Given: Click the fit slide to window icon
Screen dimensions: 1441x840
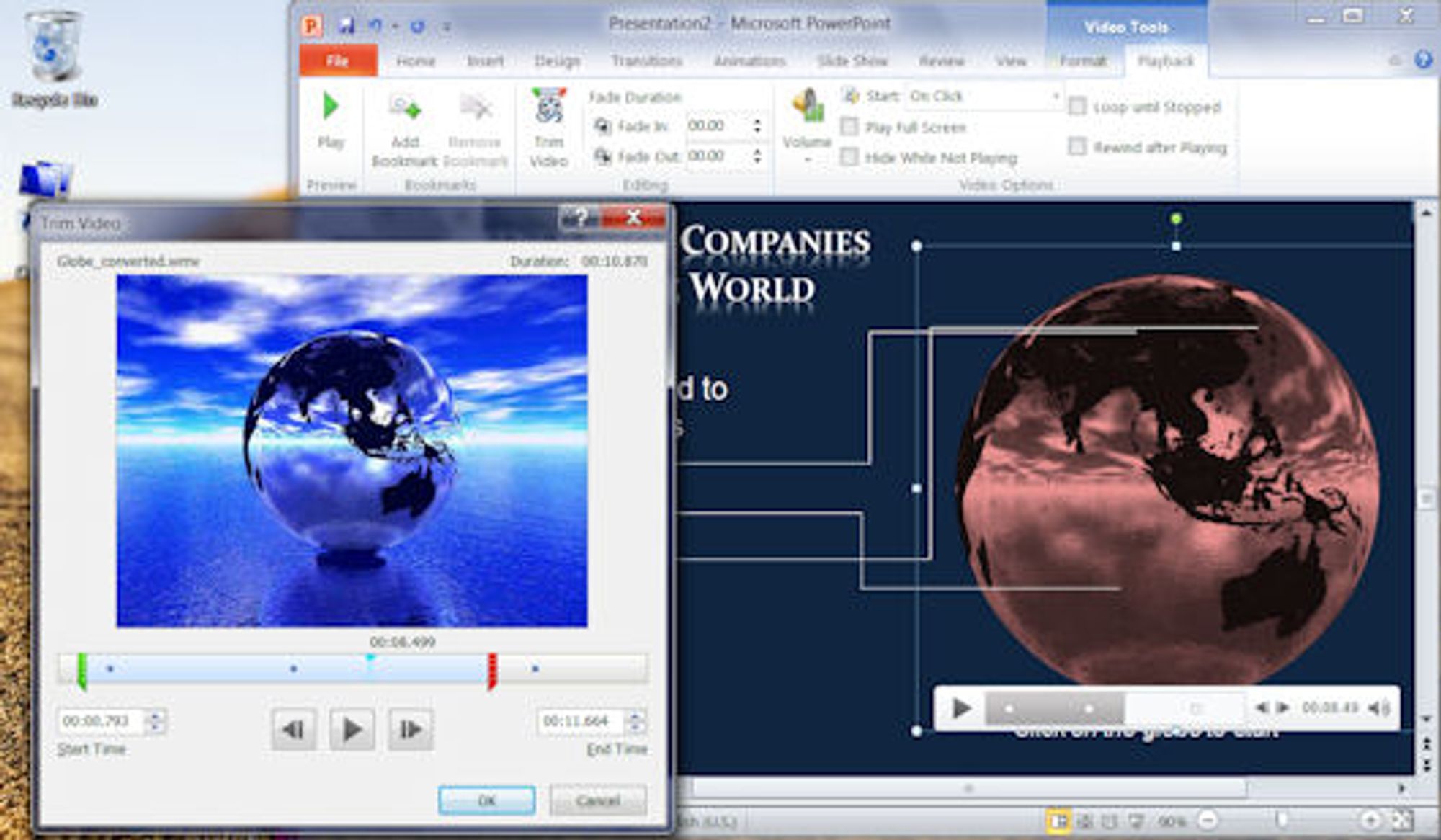Looking at the screenshot, I should 1401,820.
